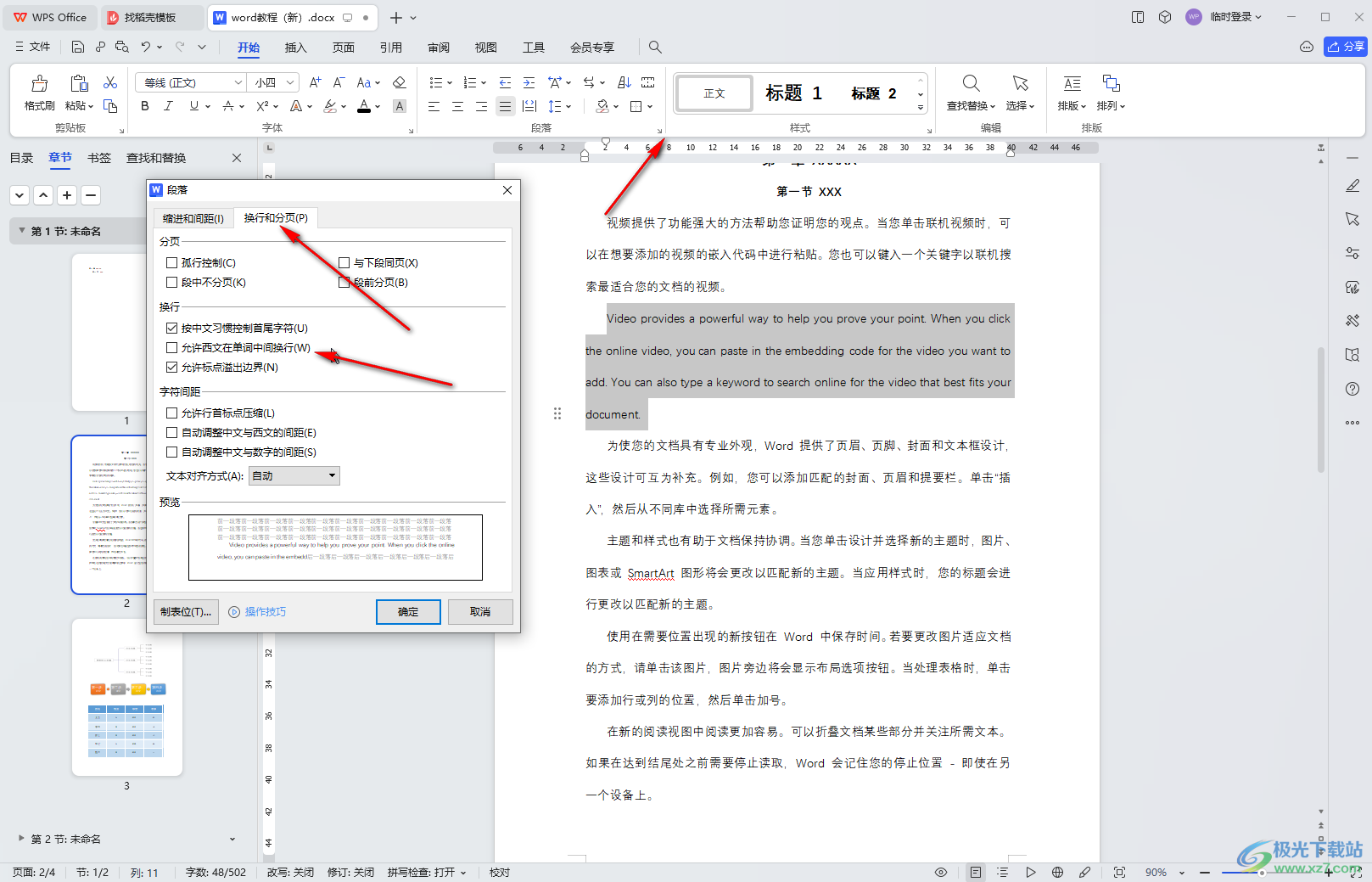Click the 制表位 button
1372x882 pixels.
point(186,612)
